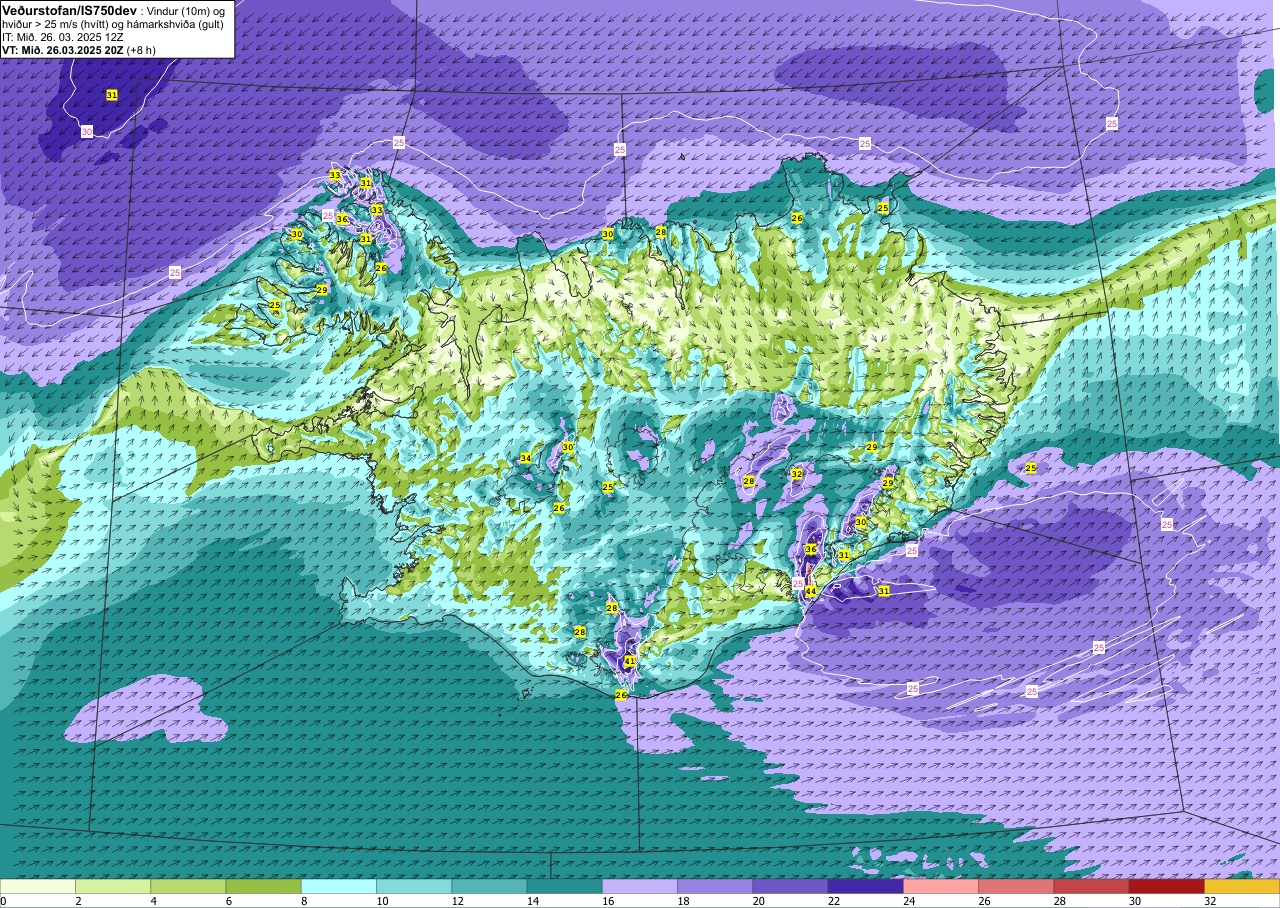
Task: Click the yellow gust label 41
Action: click(630, 662)
